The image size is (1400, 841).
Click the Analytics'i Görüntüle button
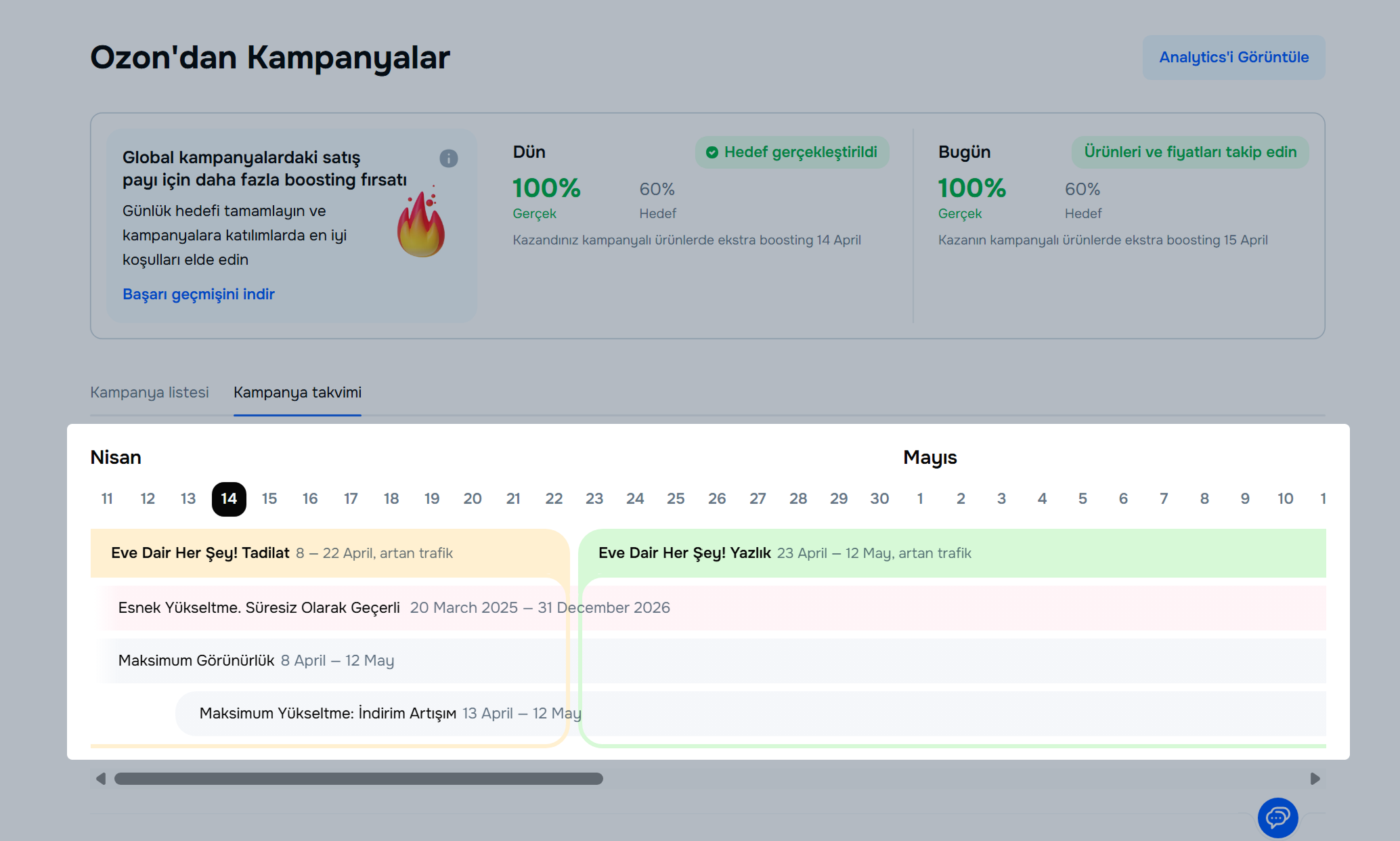(1233, 58)
